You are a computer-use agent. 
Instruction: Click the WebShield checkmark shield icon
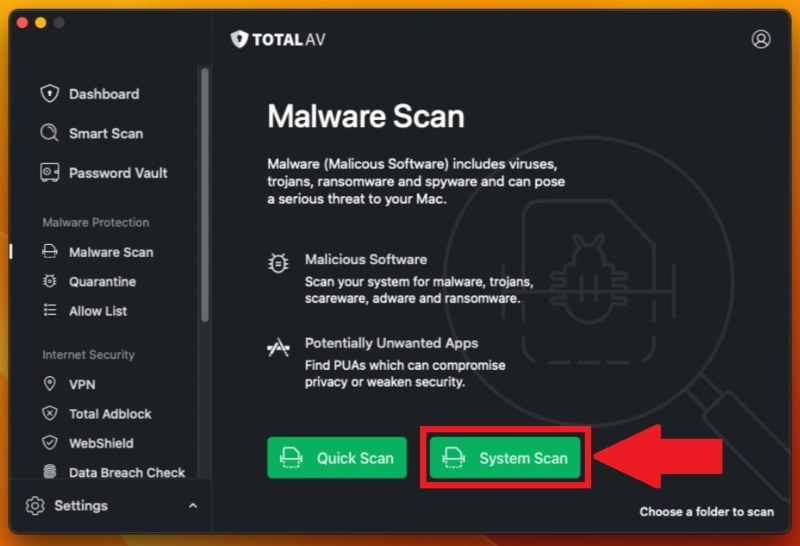(x=49, y=442)
